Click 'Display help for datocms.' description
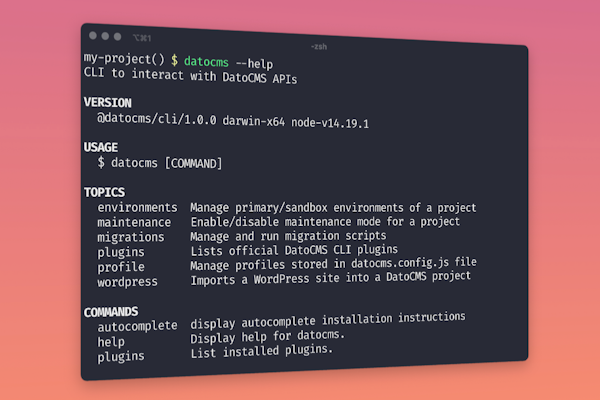Screen dimensions: 600x400 click(x=267, y=337)
